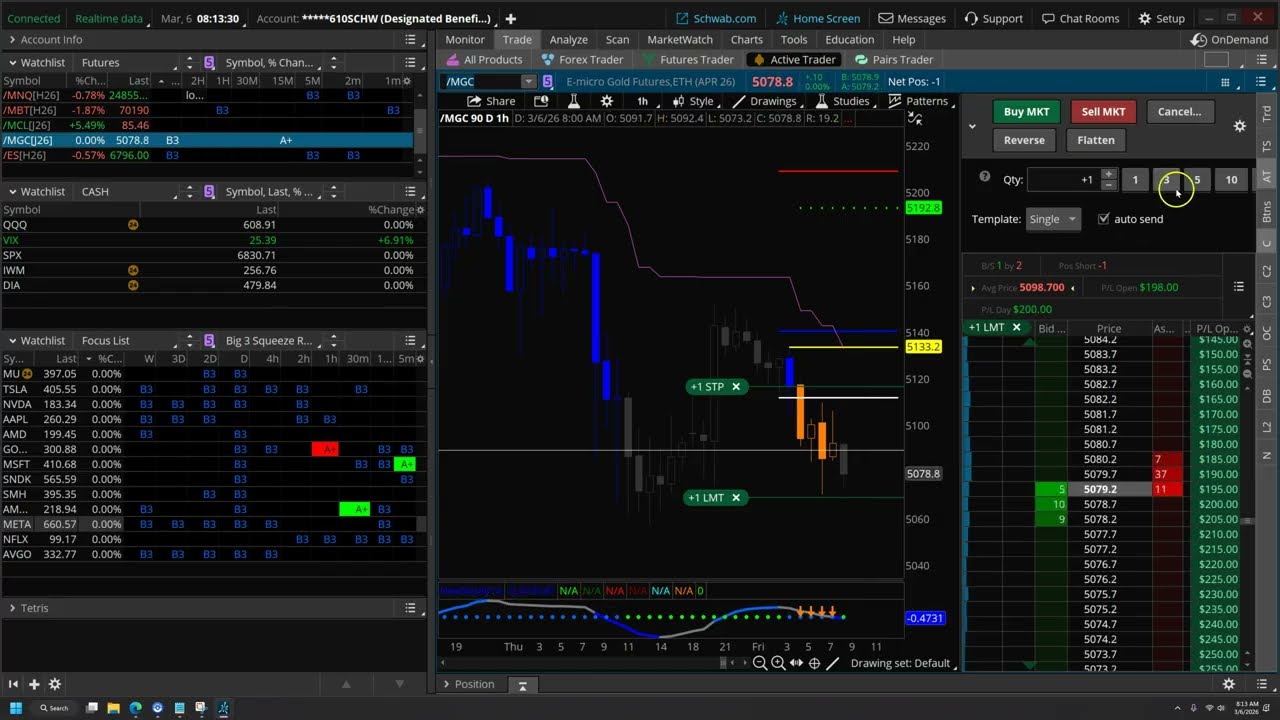Set quantity preset to 10
Viewport: 1280px width, 720px height.
tap(1231, 180)
